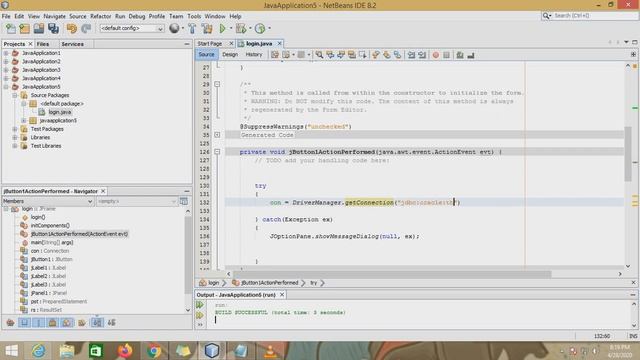
Task: Select initComponents() in the Navigator
Action: [x=50, y=225]
